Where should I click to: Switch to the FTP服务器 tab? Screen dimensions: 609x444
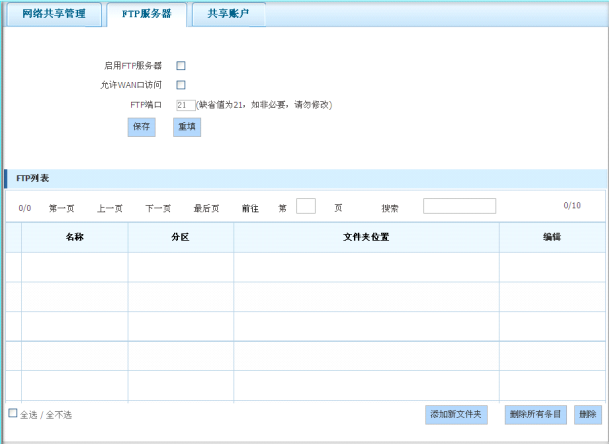(146, 14)
